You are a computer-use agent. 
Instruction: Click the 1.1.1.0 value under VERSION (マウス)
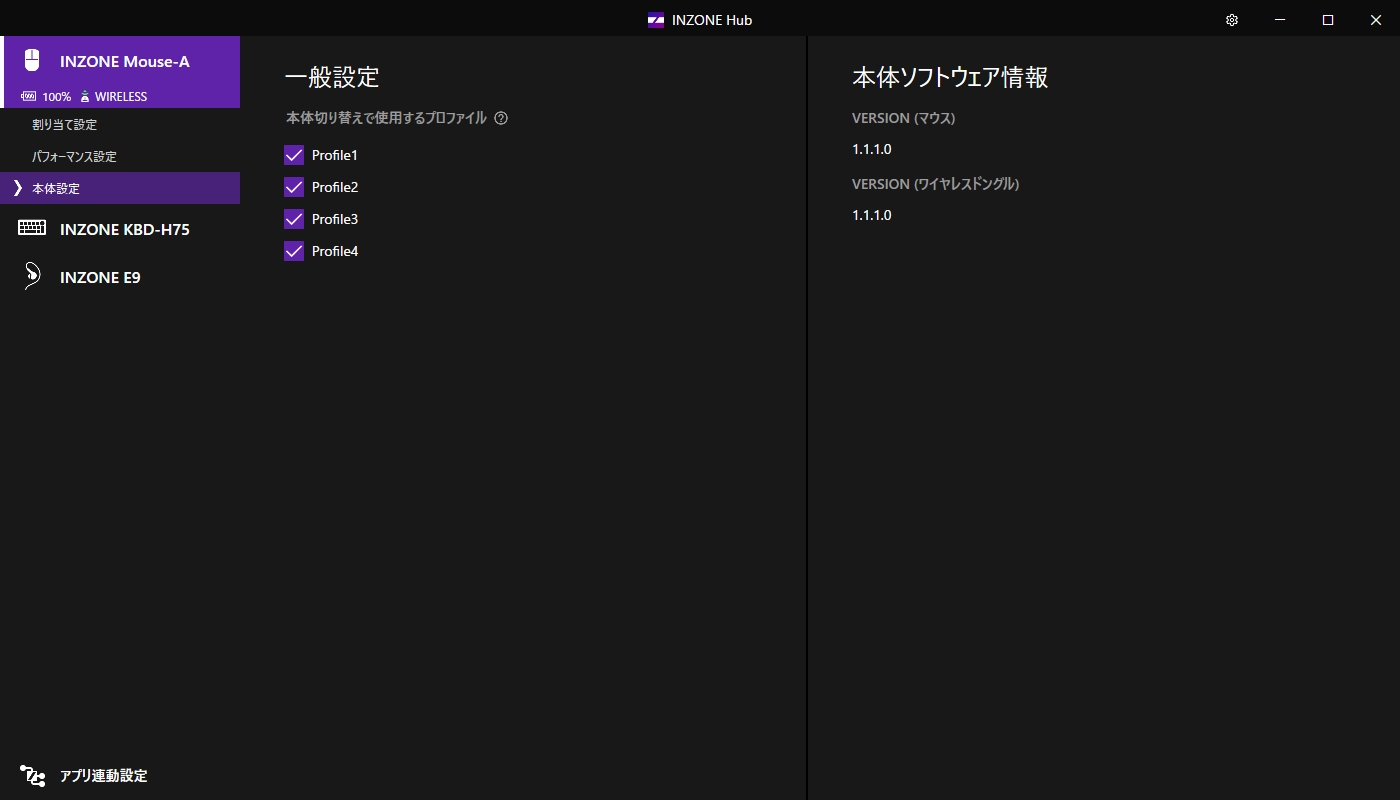coord(872,149)
